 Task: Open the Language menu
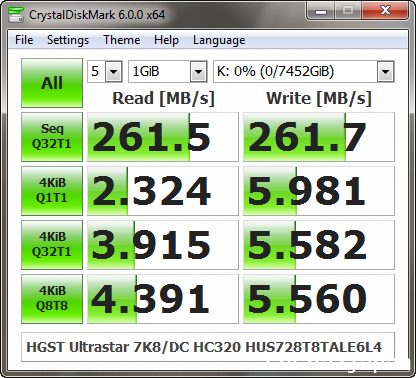[x=219, y=40]
